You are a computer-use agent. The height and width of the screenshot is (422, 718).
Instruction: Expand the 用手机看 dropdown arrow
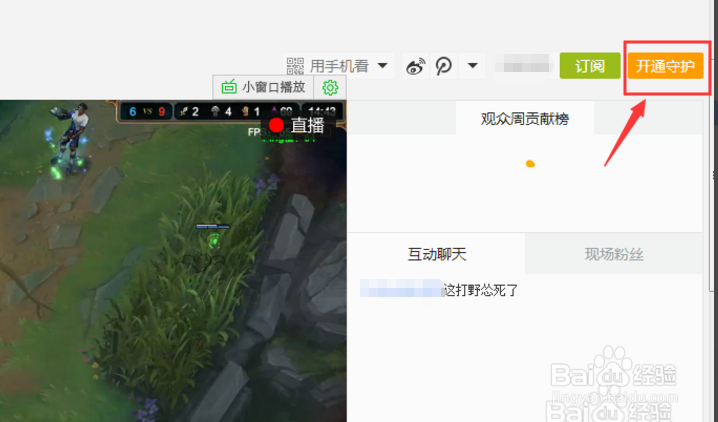(x=383, y=66)
